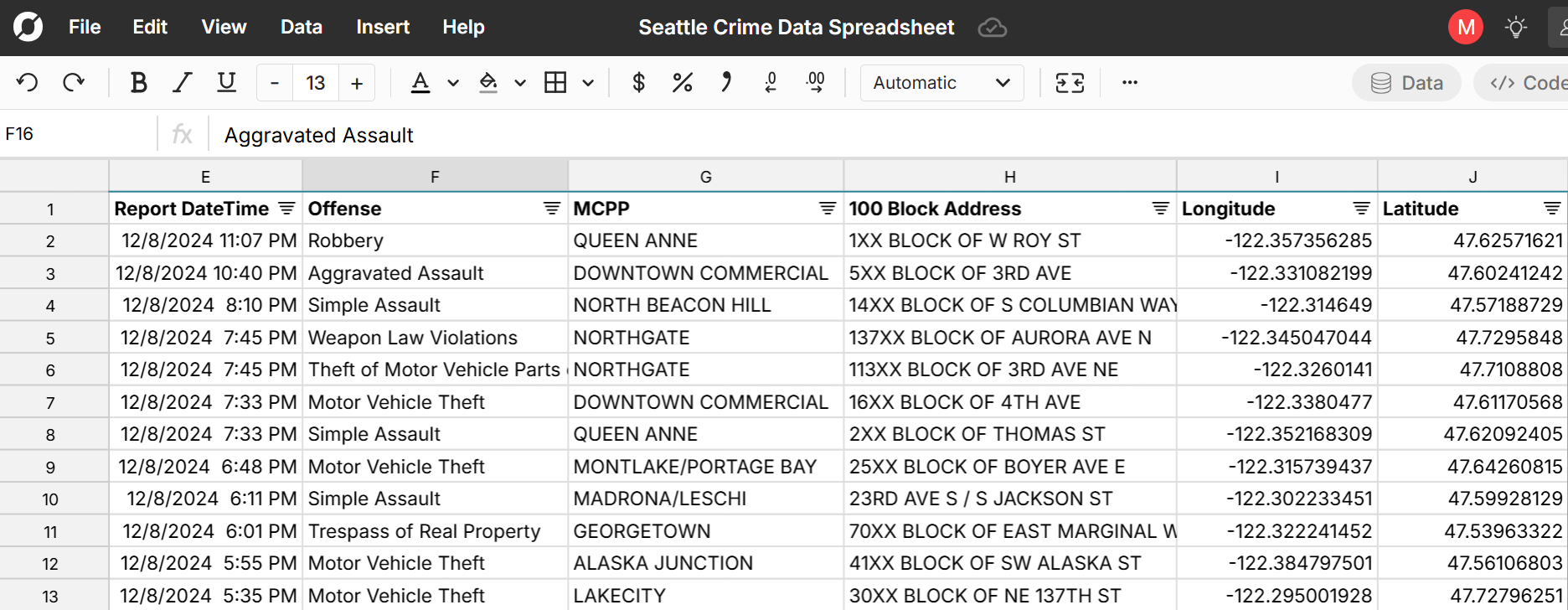1568x610 pixels.
Task: Click the Data panel button
Action: point(1406,83)
